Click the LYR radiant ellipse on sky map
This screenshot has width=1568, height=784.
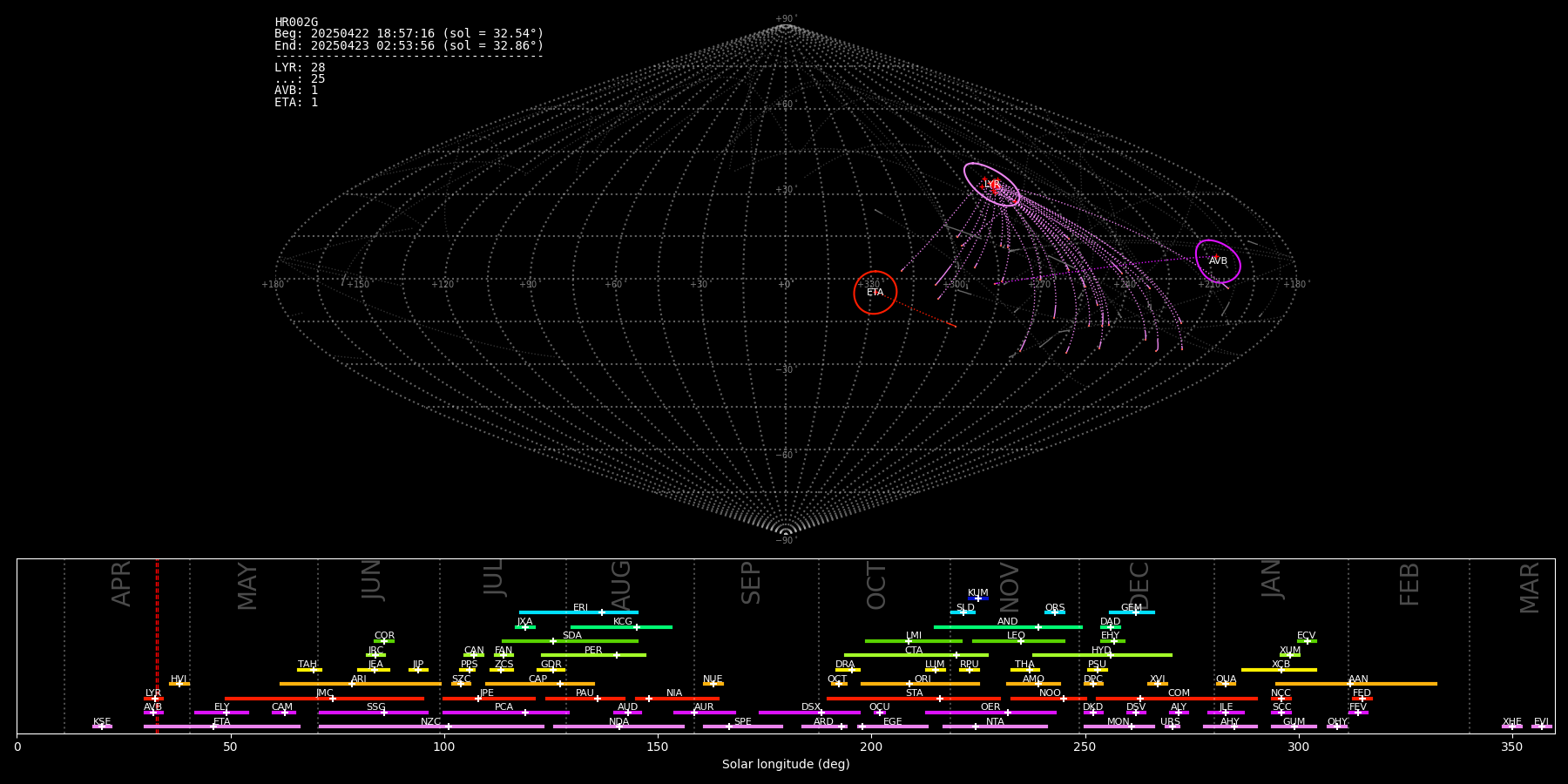(992, 184)
